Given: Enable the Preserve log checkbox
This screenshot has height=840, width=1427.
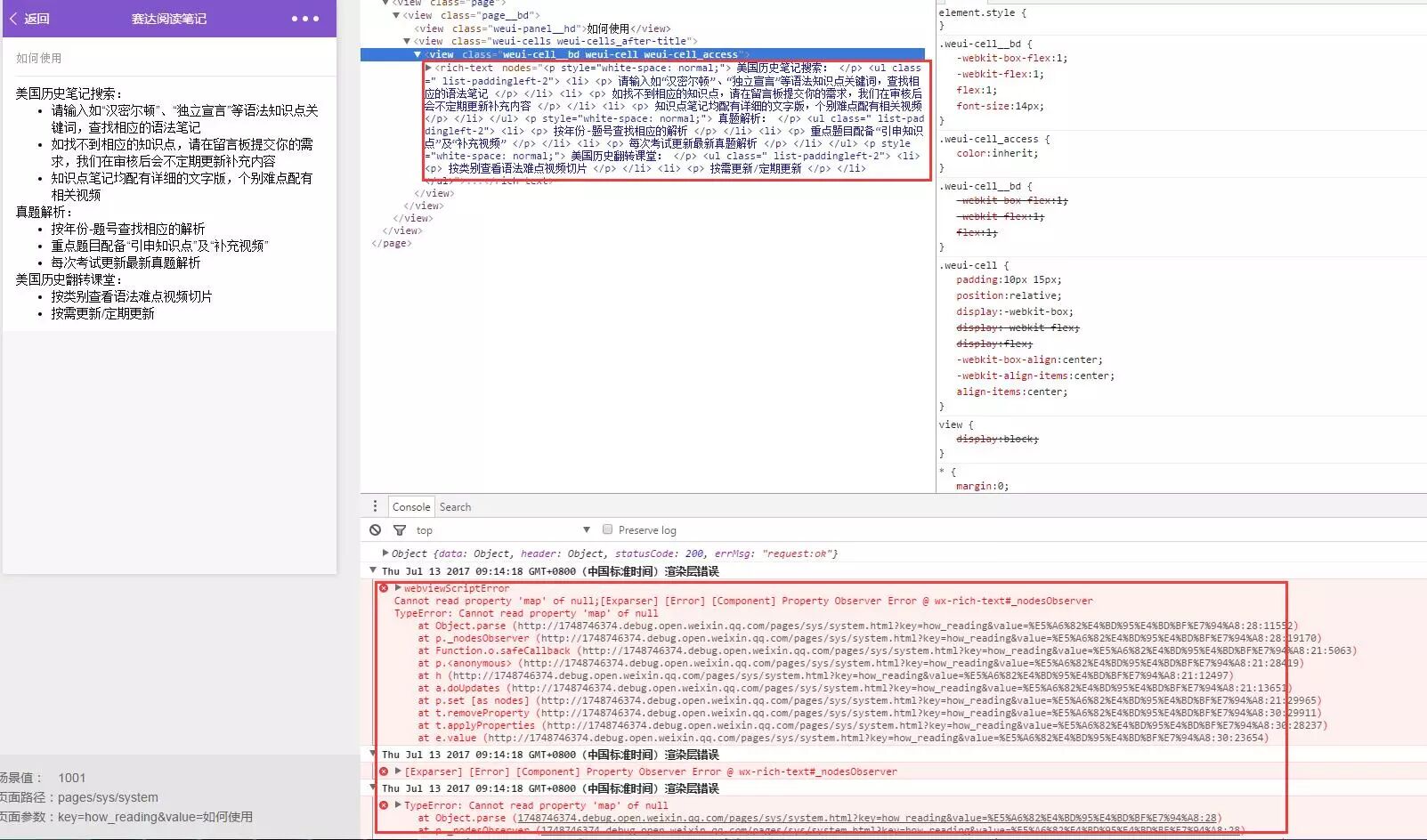Looking at the screenshot, I should [x=607, y=529].
